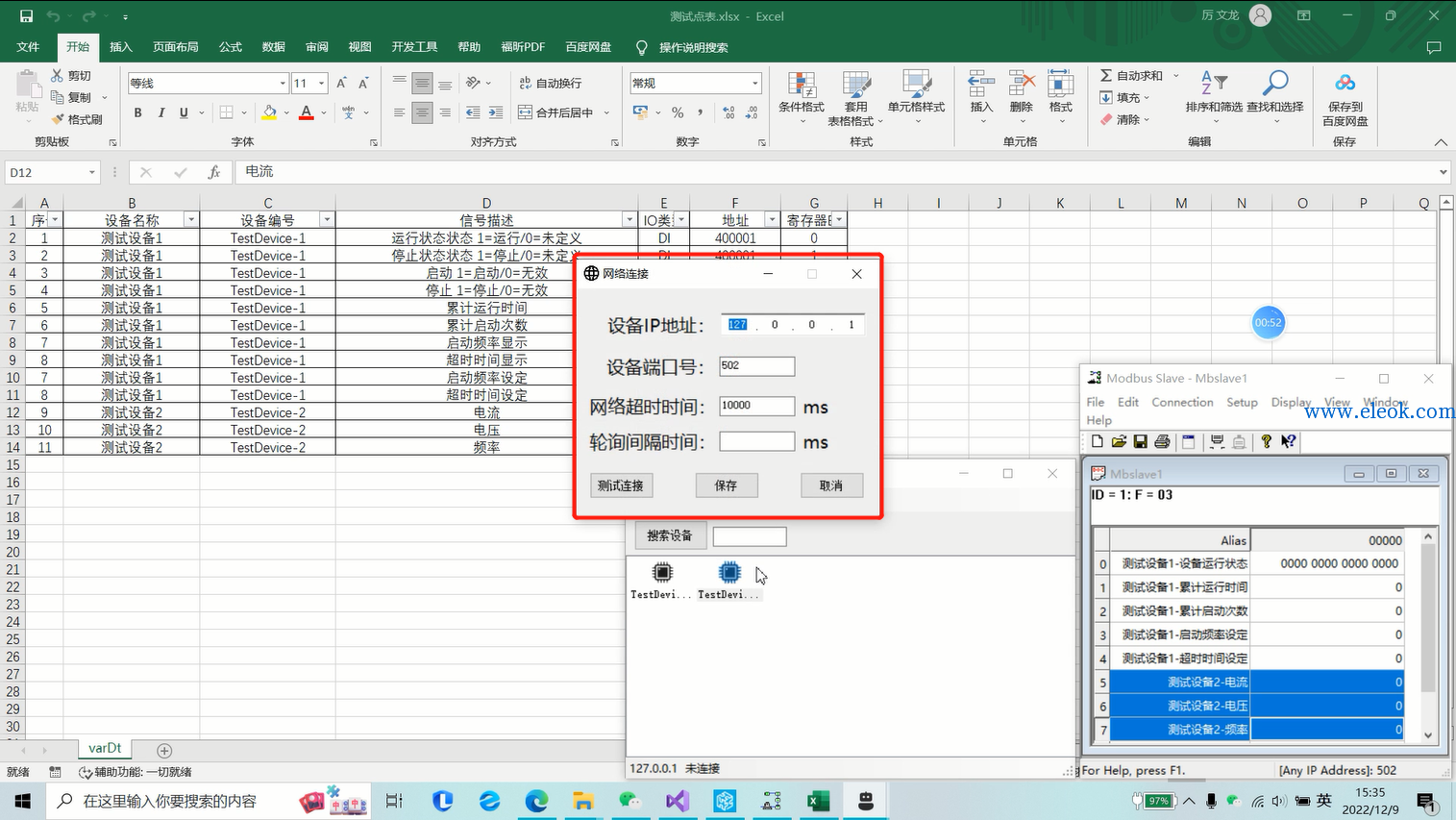This screenshot has height=820, width=1456.
Task: Toggle Italic formatting in the ribbon
Action: tap(160, 112)
